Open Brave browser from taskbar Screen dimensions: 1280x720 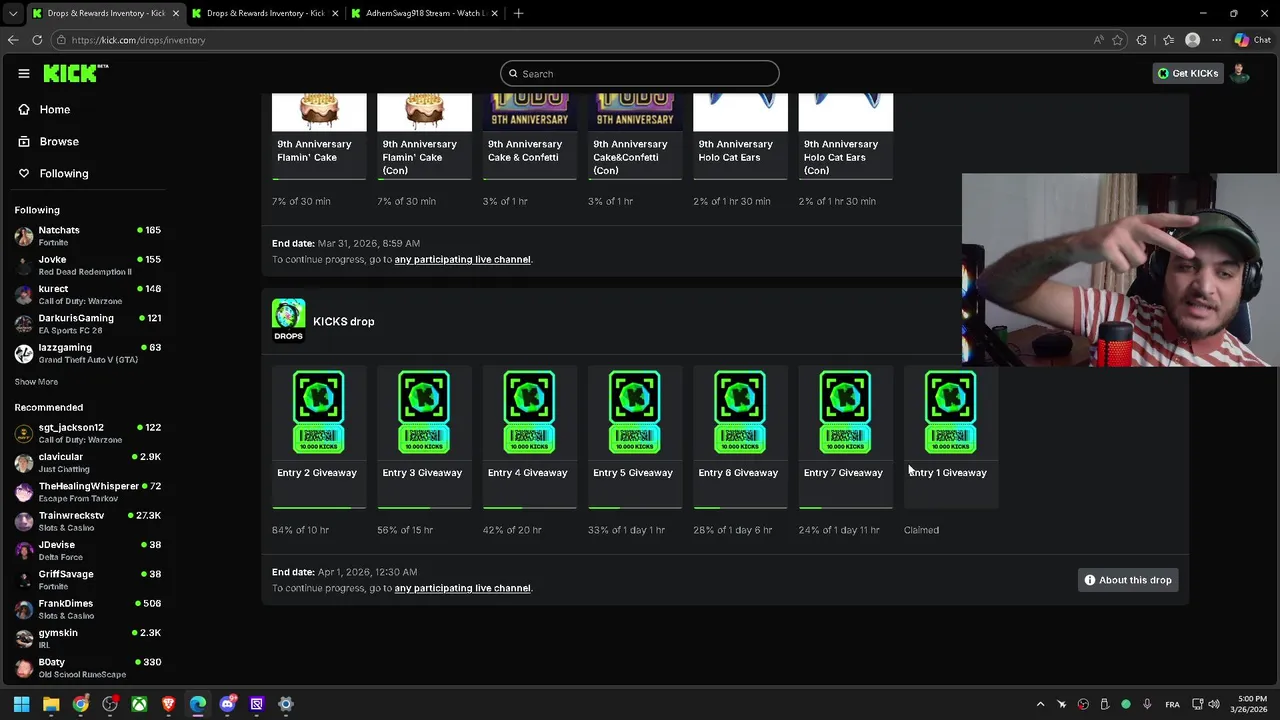click(168, 704)
